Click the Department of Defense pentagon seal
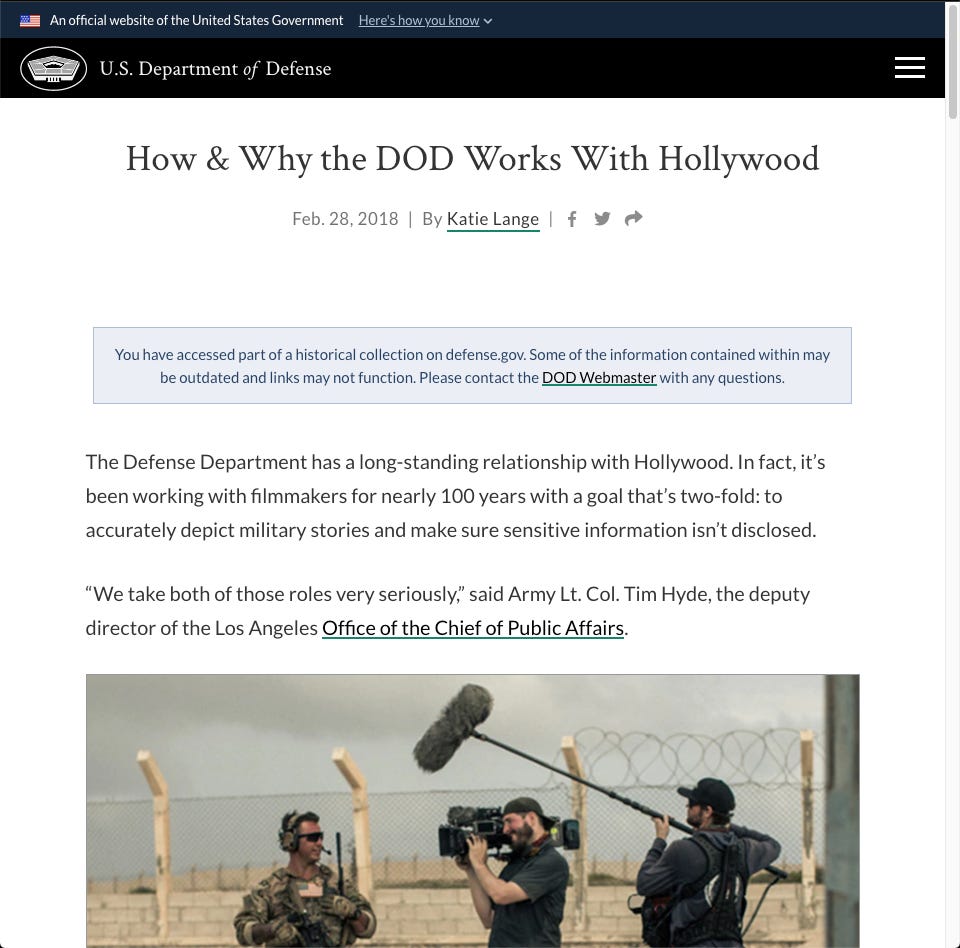The image size is (960, 948). [54, 68]
